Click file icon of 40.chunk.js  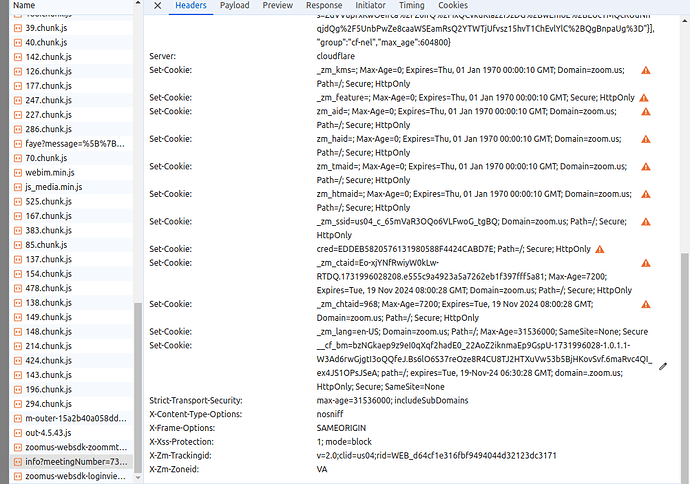coord(18,43)
